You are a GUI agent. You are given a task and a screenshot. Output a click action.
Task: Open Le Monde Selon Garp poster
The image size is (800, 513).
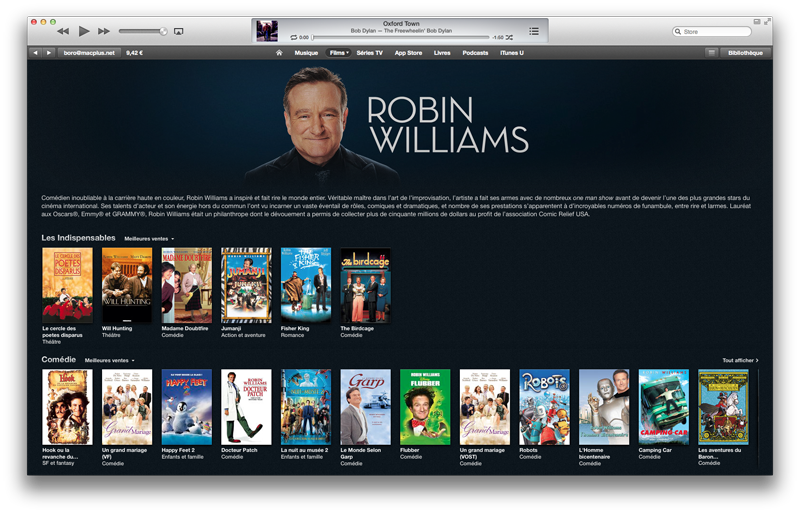click(366, 407)
